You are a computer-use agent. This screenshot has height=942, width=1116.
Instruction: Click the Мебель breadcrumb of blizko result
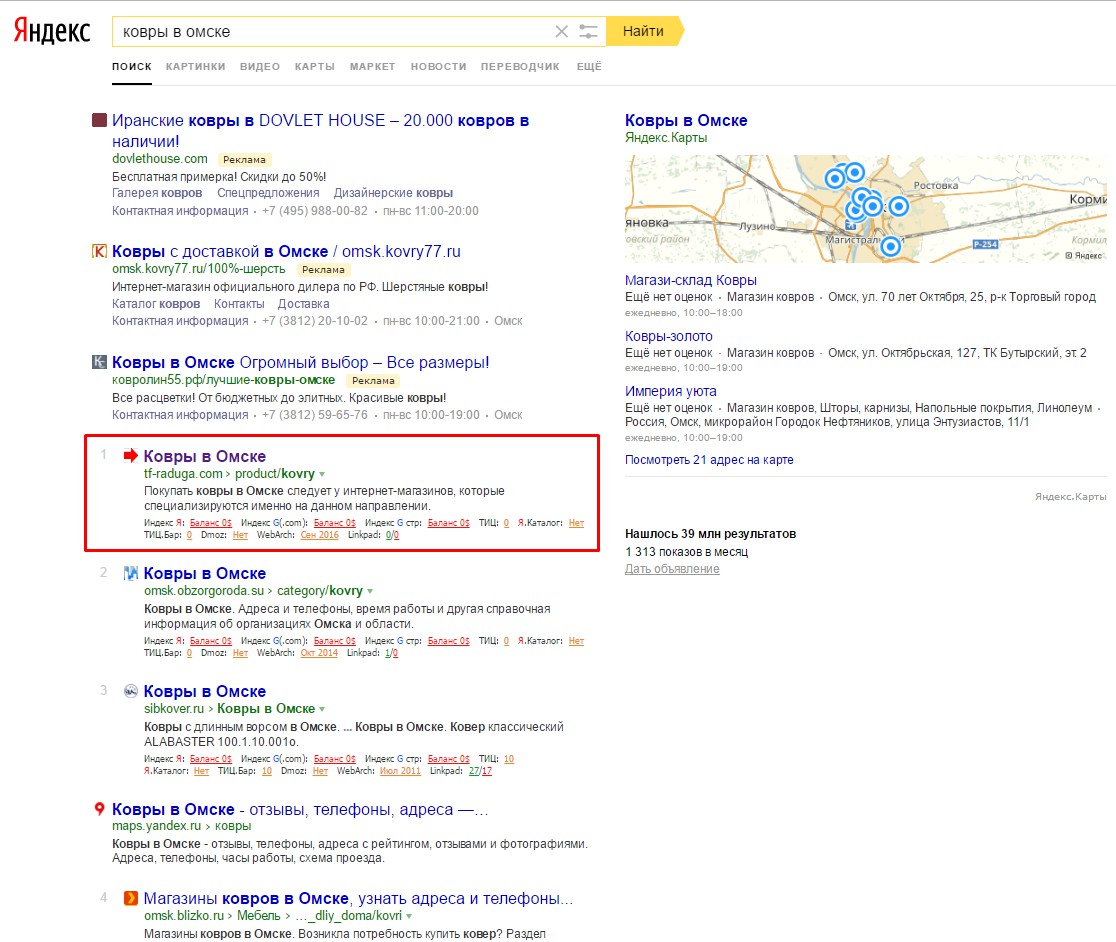[x=258, y=916]
